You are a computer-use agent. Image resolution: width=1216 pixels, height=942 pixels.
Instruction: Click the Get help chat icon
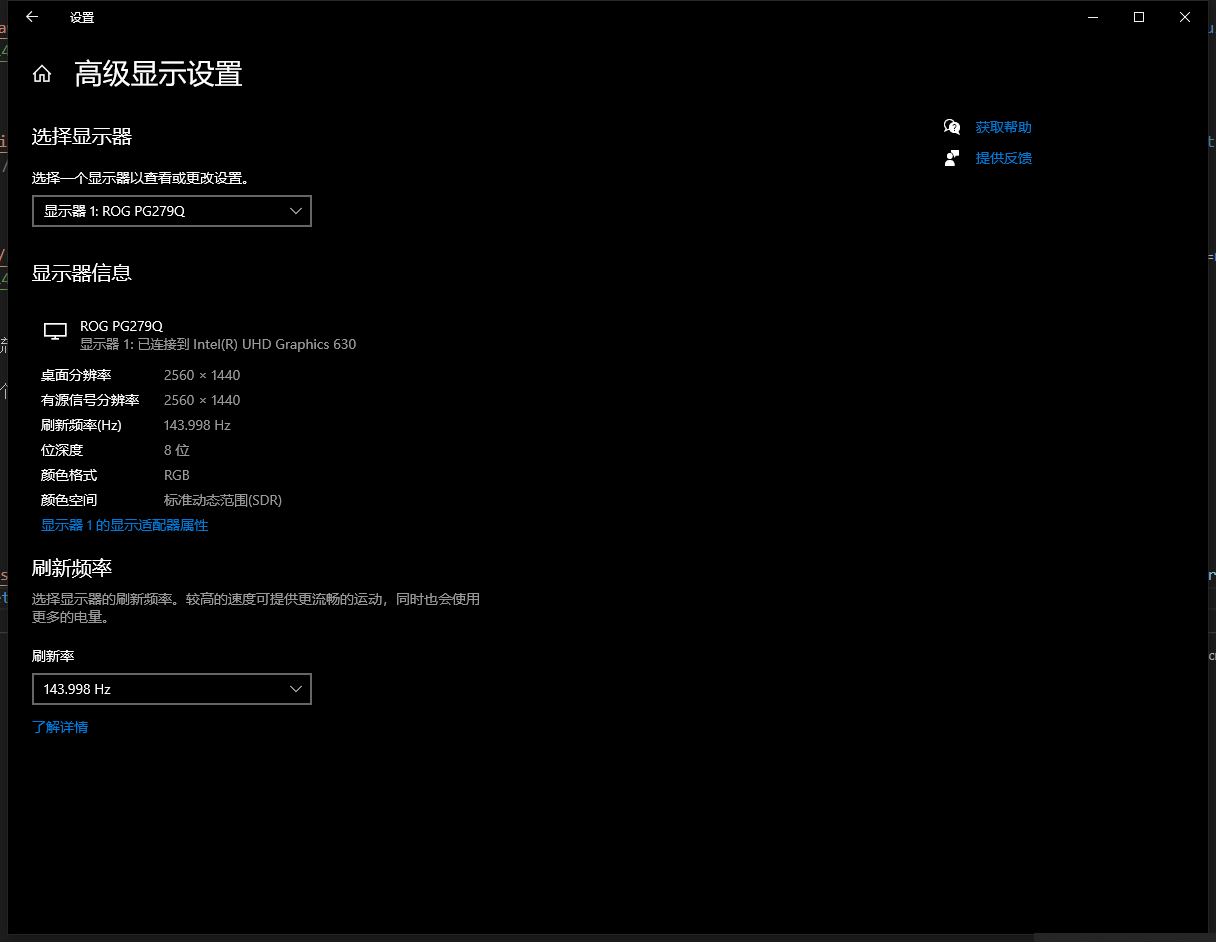[x=952, y=127]
